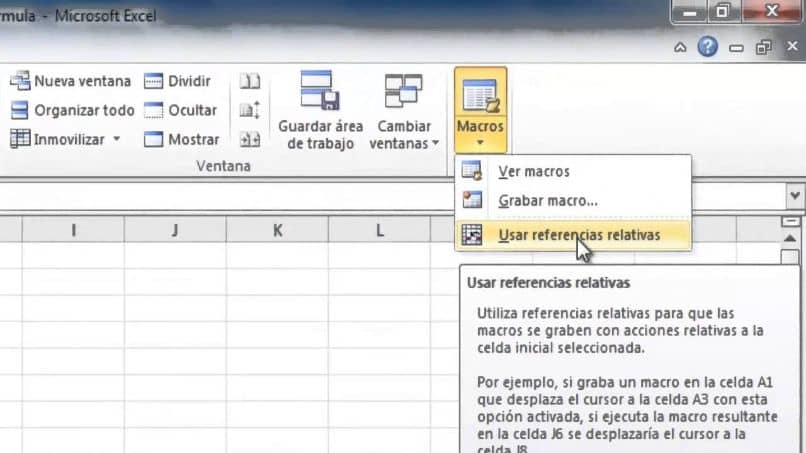Select Ver macros menu entry
Screen dimensions: 806x453
573,171
